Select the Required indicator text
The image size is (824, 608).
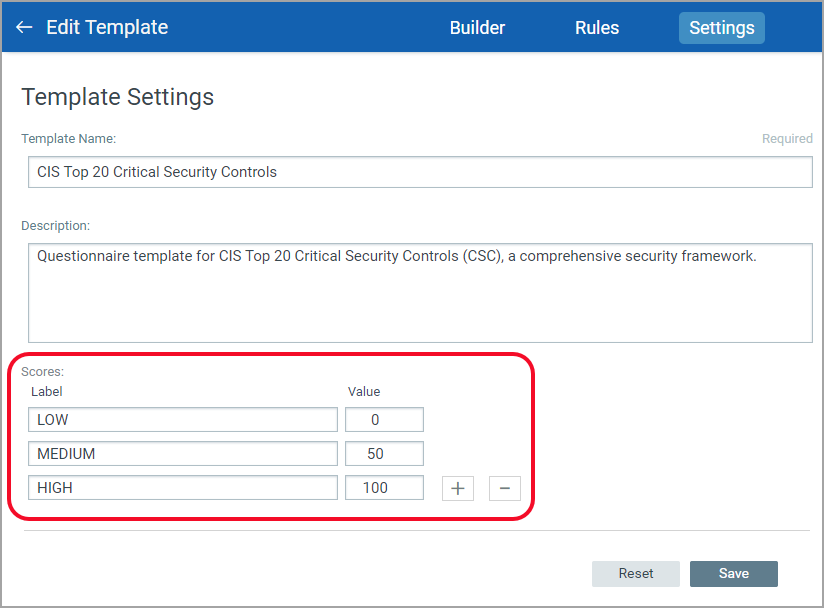point(787,139)
